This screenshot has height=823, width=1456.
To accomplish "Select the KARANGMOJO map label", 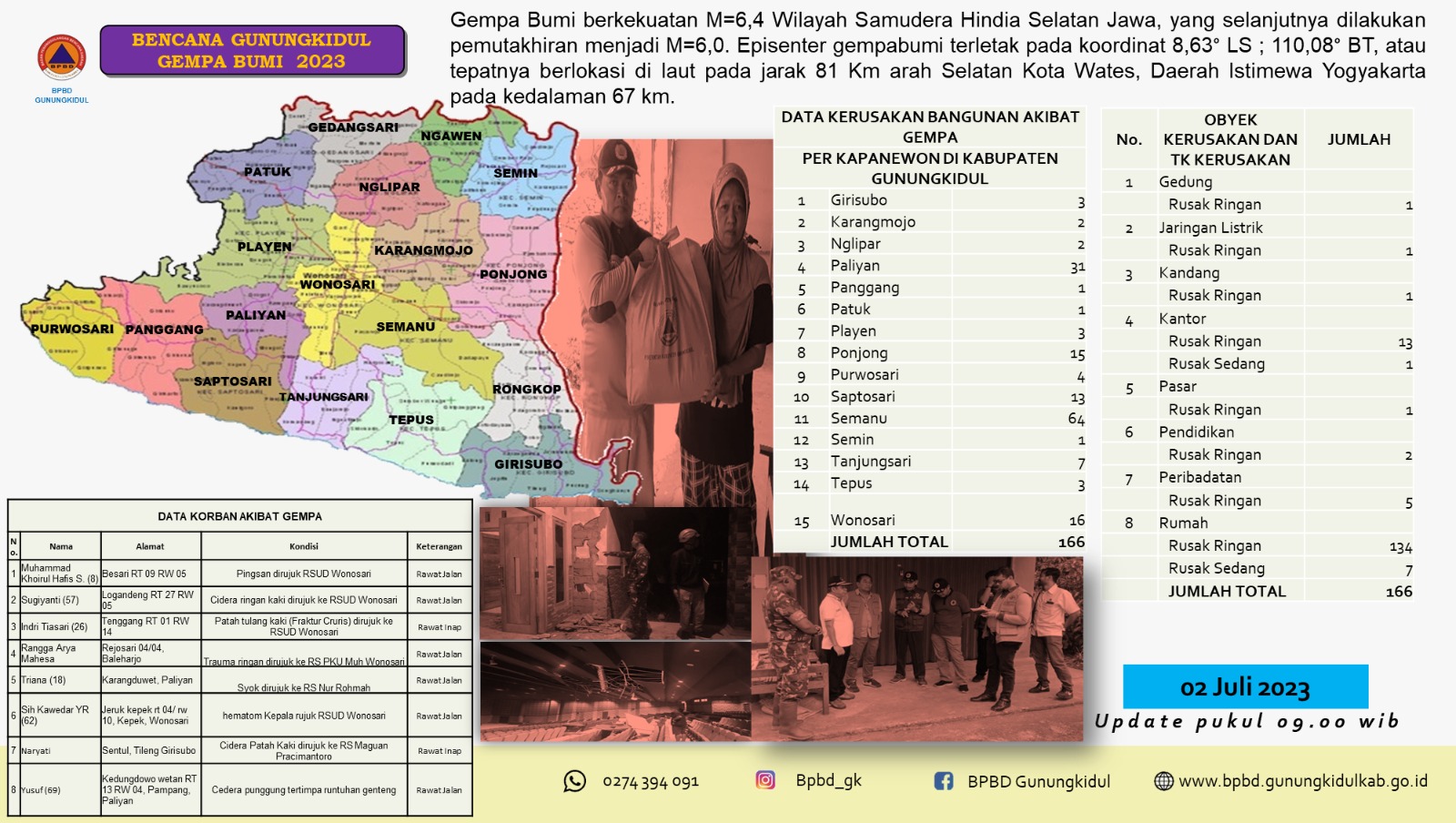I will click(x=423, y=250).
